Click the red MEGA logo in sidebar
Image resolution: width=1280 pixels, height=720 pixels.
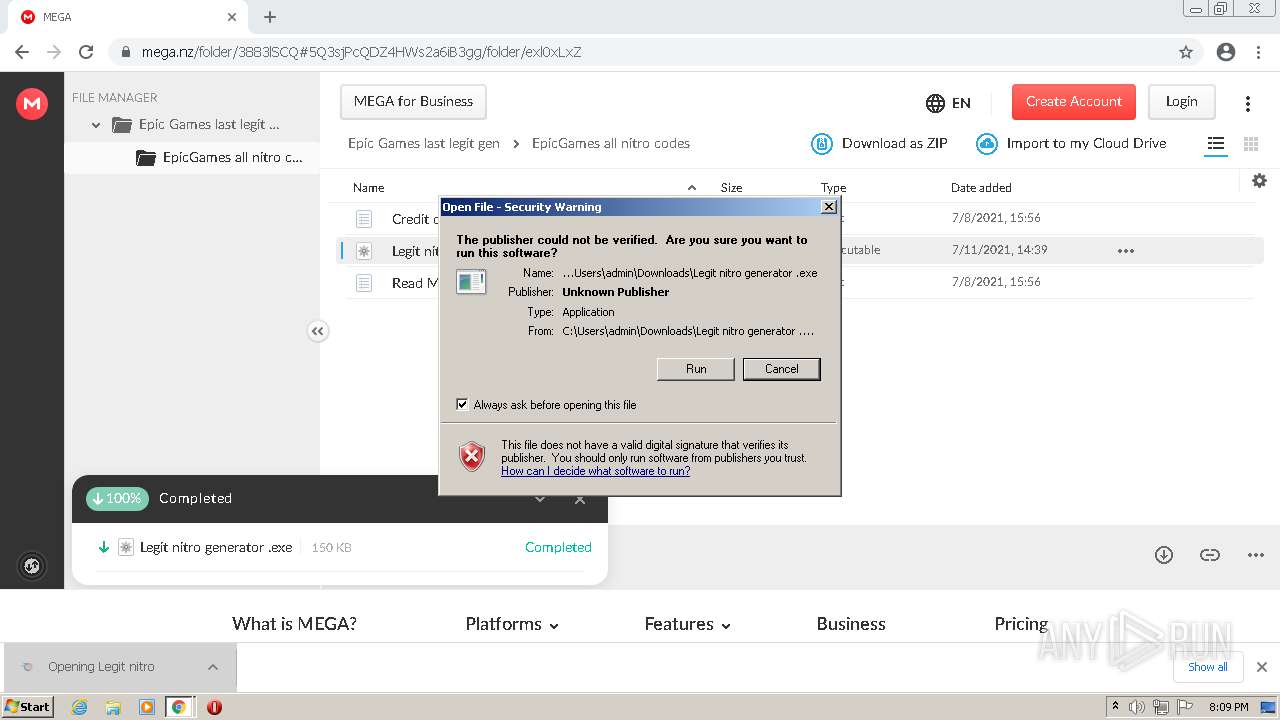pos(32,103)
